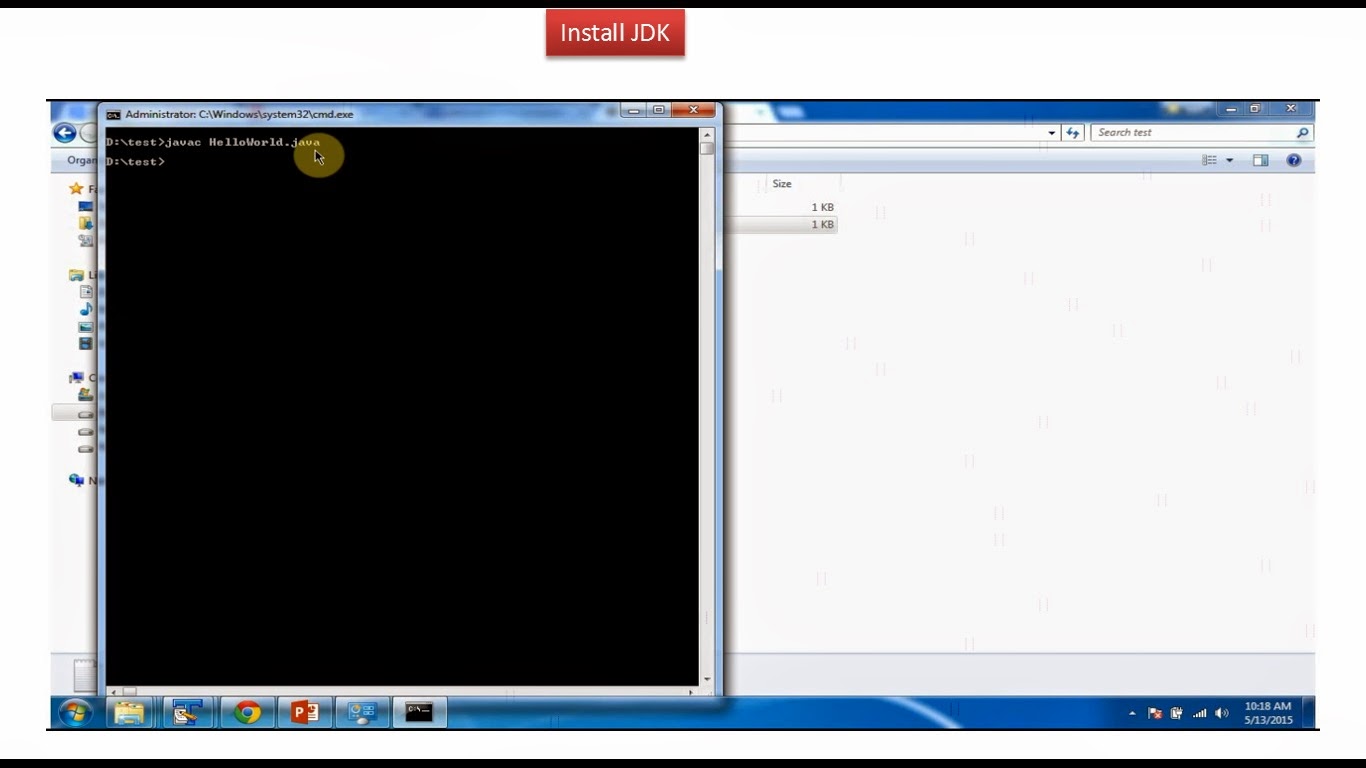Image resolution: width=1366 pixels, height=768 pixels.
Task: Select the cmd.exe taskbar icon
Action: pos(420,712)
